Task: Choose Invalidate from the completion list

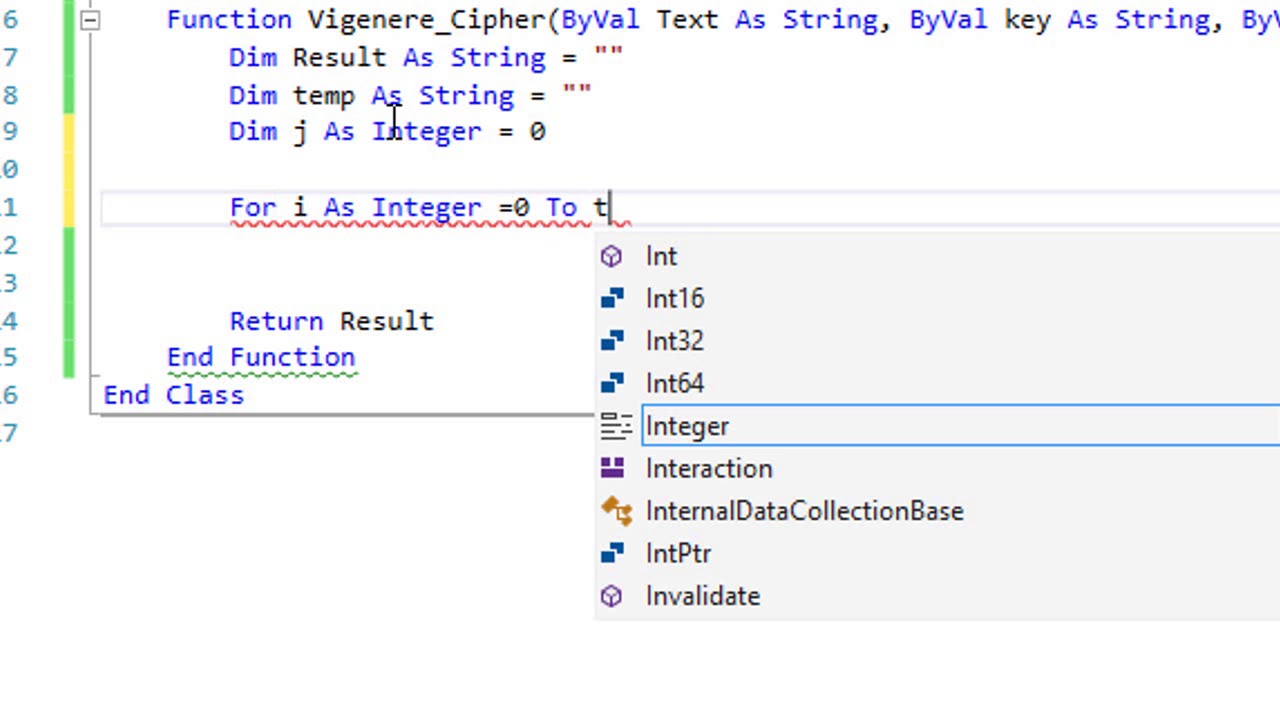Action: [703, 596]
